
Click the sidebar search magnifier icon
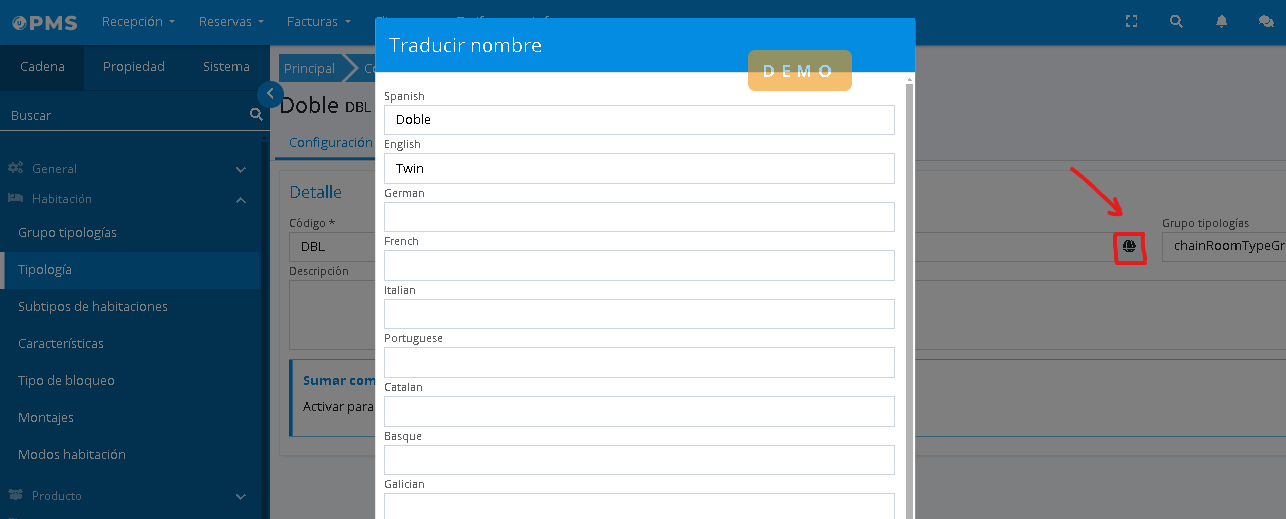pos(256,115)
